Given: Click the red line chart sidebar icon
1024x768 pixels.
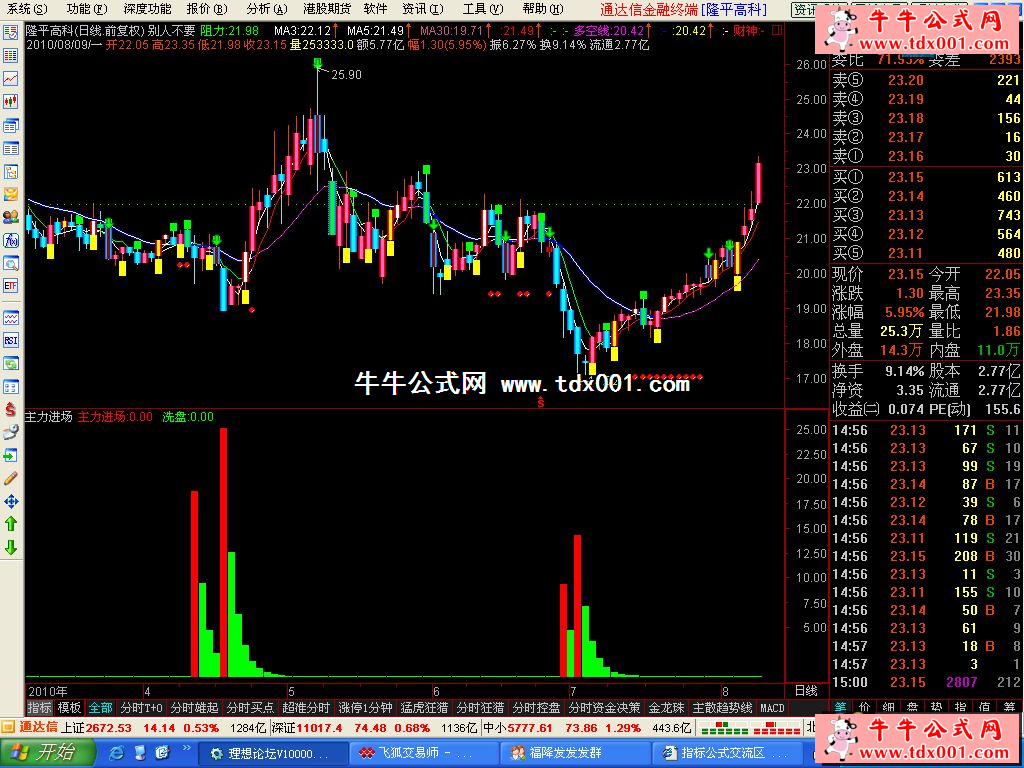Looking at the screenshot, I should [x=11, y=78].
